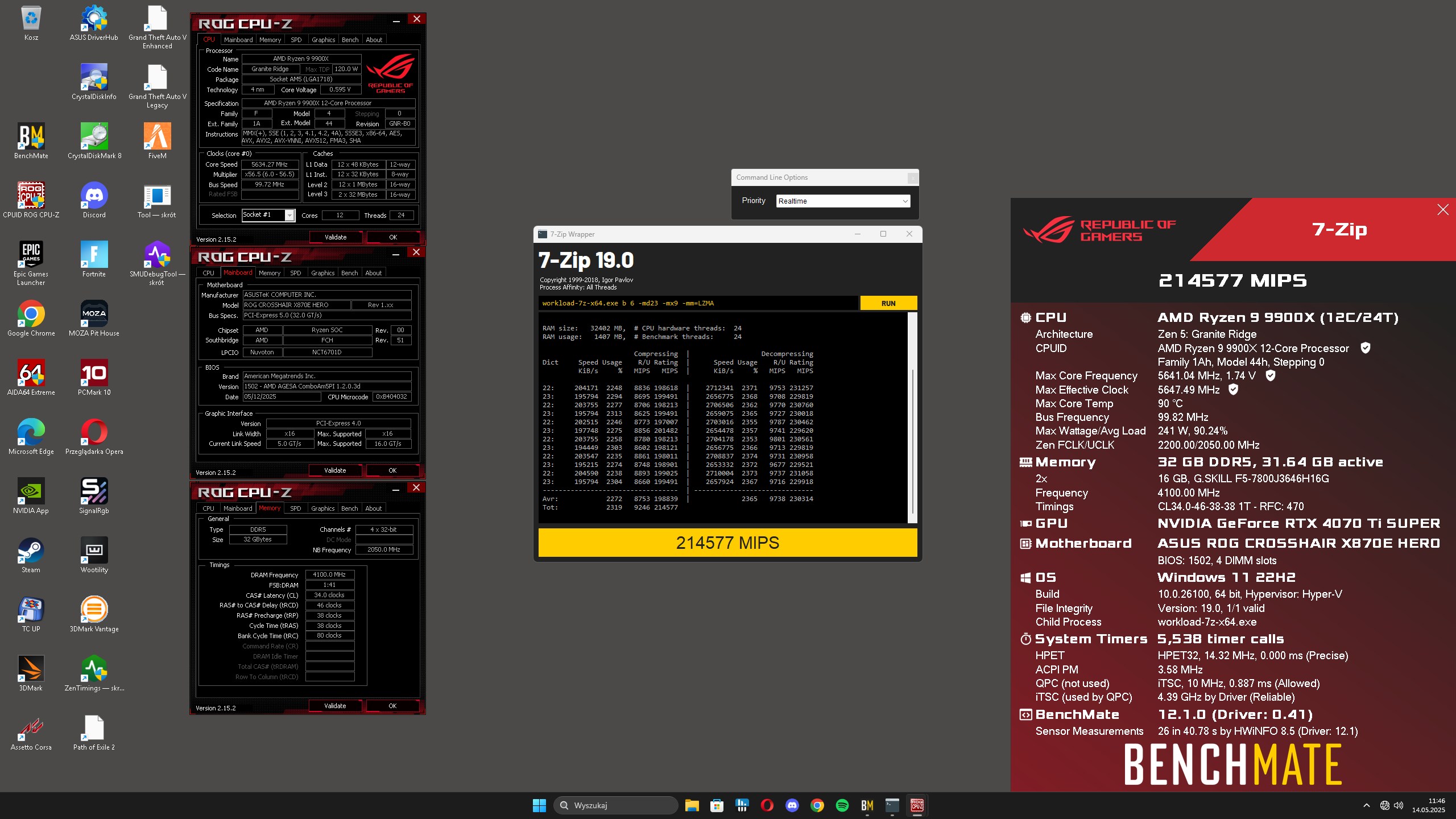Open About tab in bottom CPU-Z window
This screenshot has height=819, width=1456.
[374, 508]
